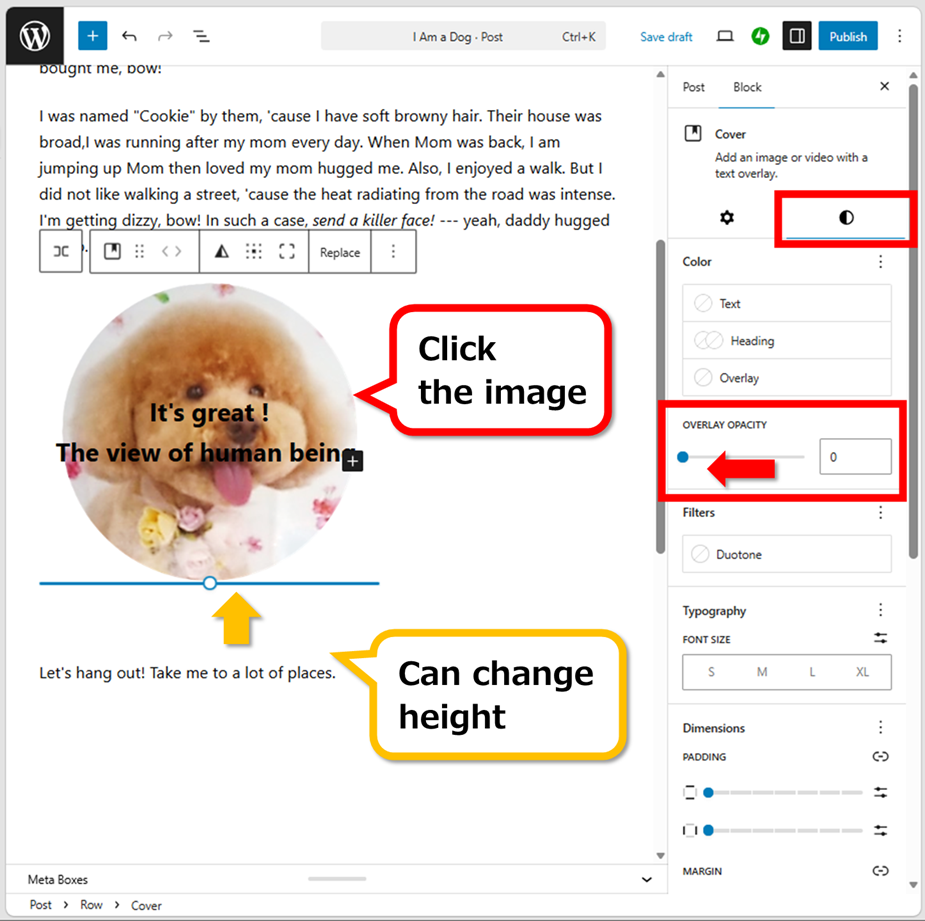Viewport: 925px width, 921px height.
Task: Click the Jetpack green lightning icon
Action: click(x=761, y=36)
